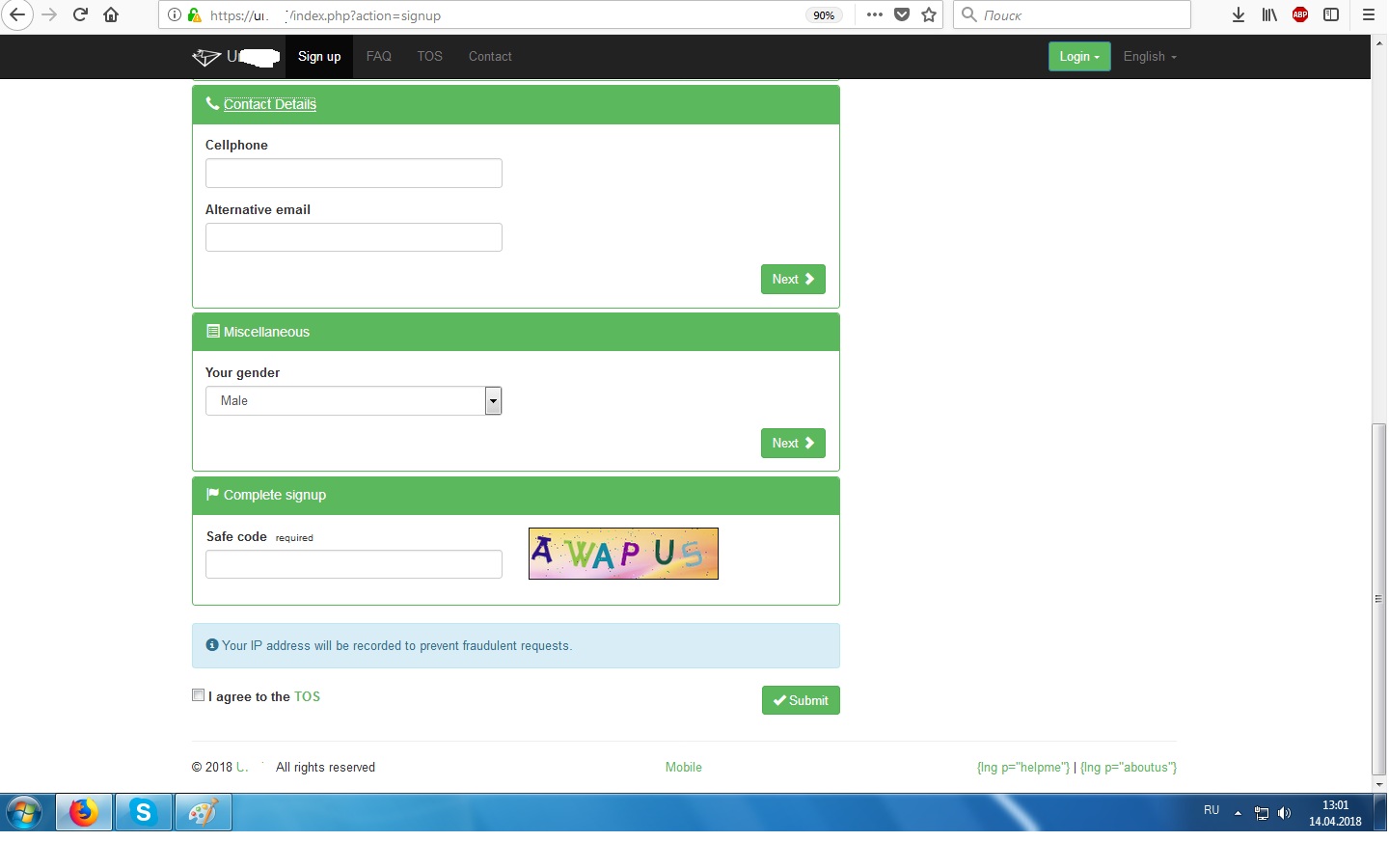
Task: Open the TOS nav link
Action: click(430, 57)
